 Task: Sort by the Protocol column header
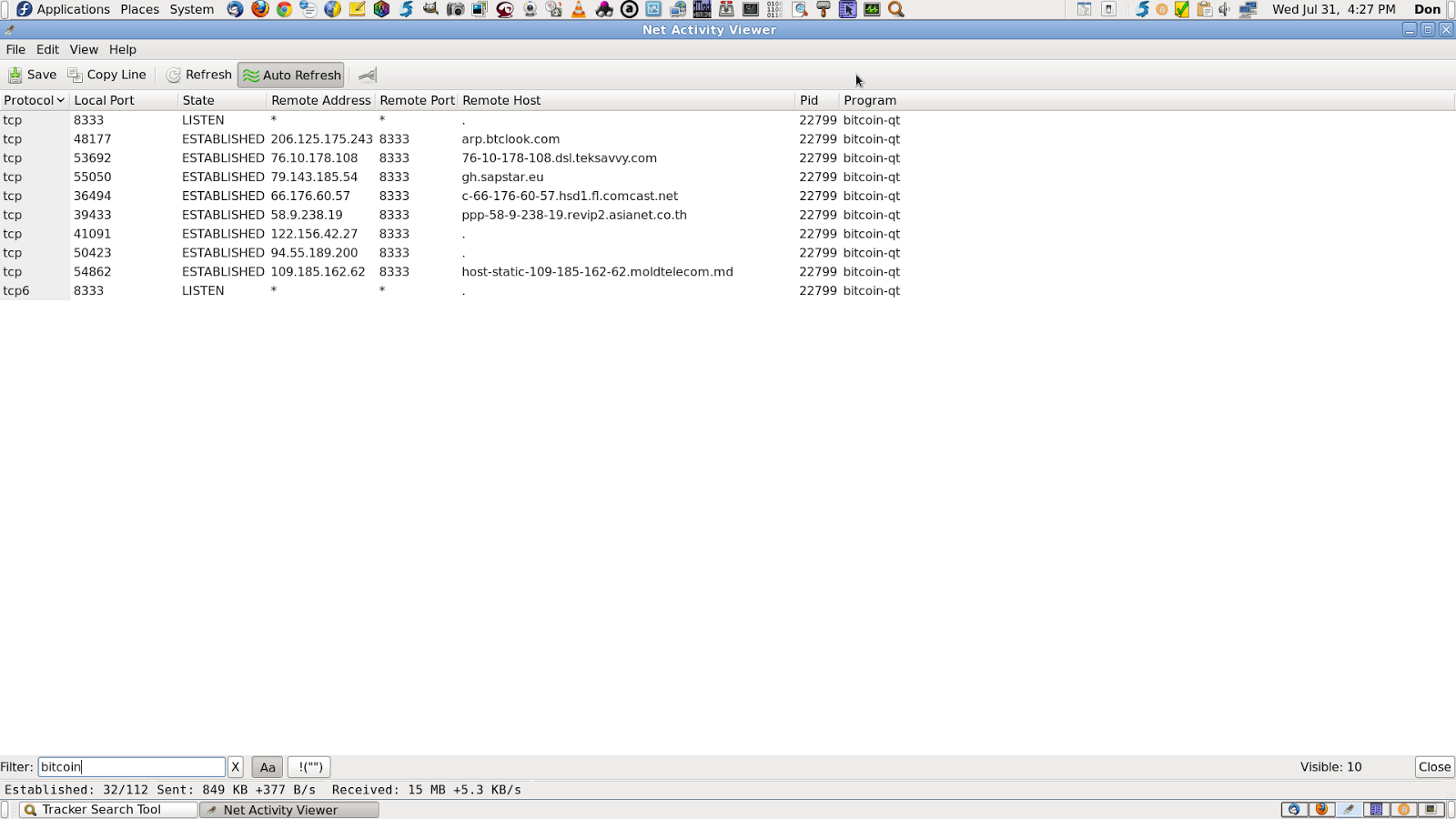[x=35, y=100]
